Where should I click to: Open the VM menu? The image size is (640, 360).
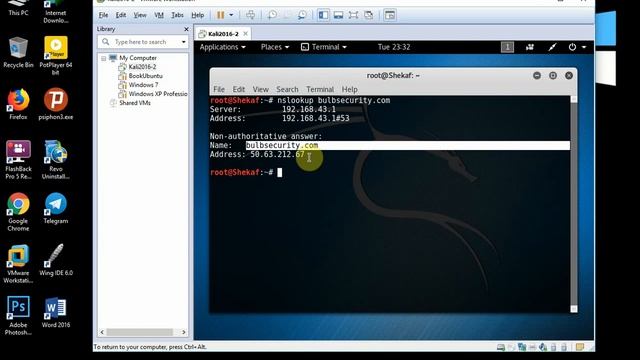tap(159, 15)
